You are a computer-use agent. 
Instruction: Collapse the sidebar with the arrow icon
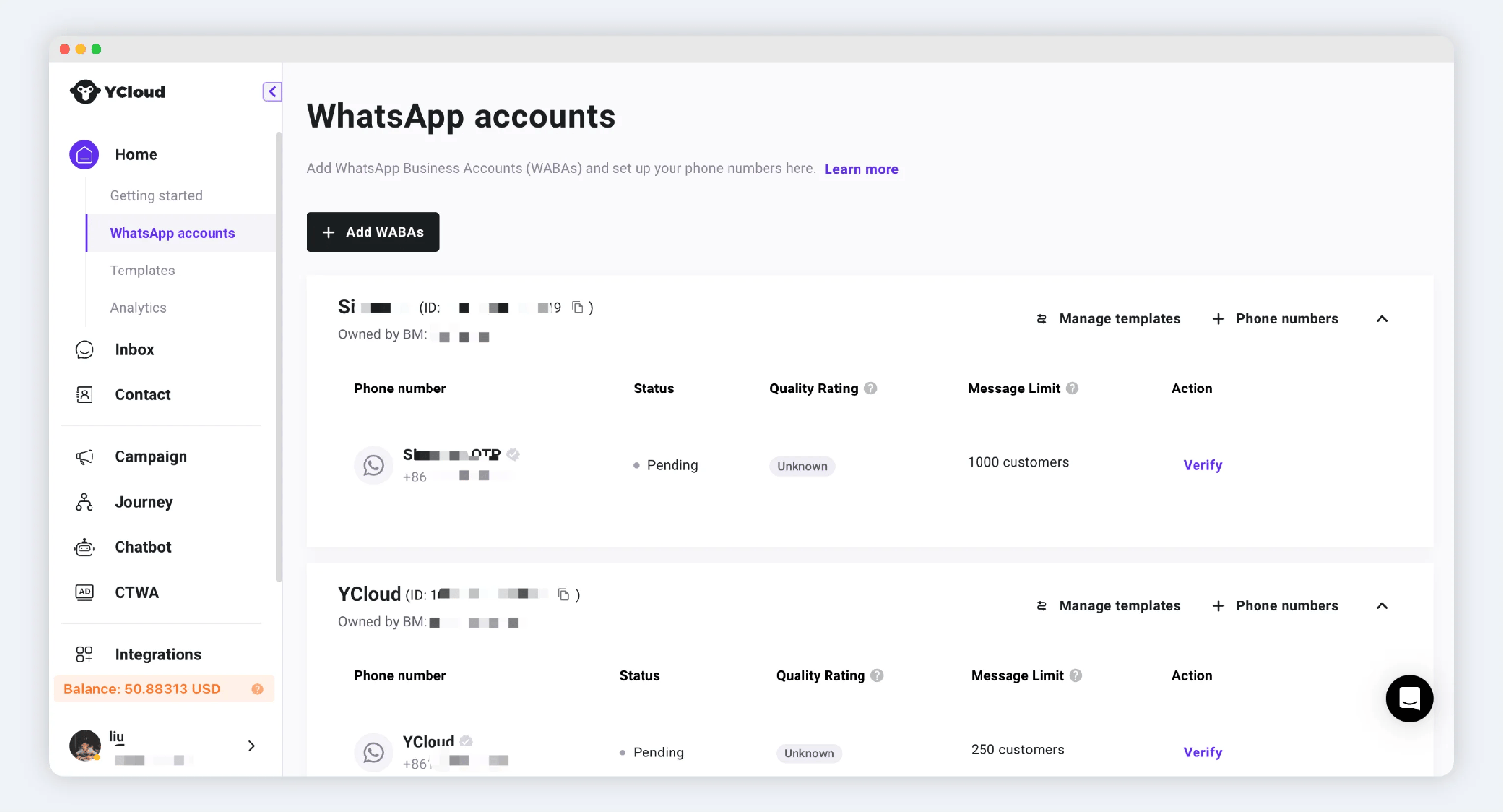(272, 91)
